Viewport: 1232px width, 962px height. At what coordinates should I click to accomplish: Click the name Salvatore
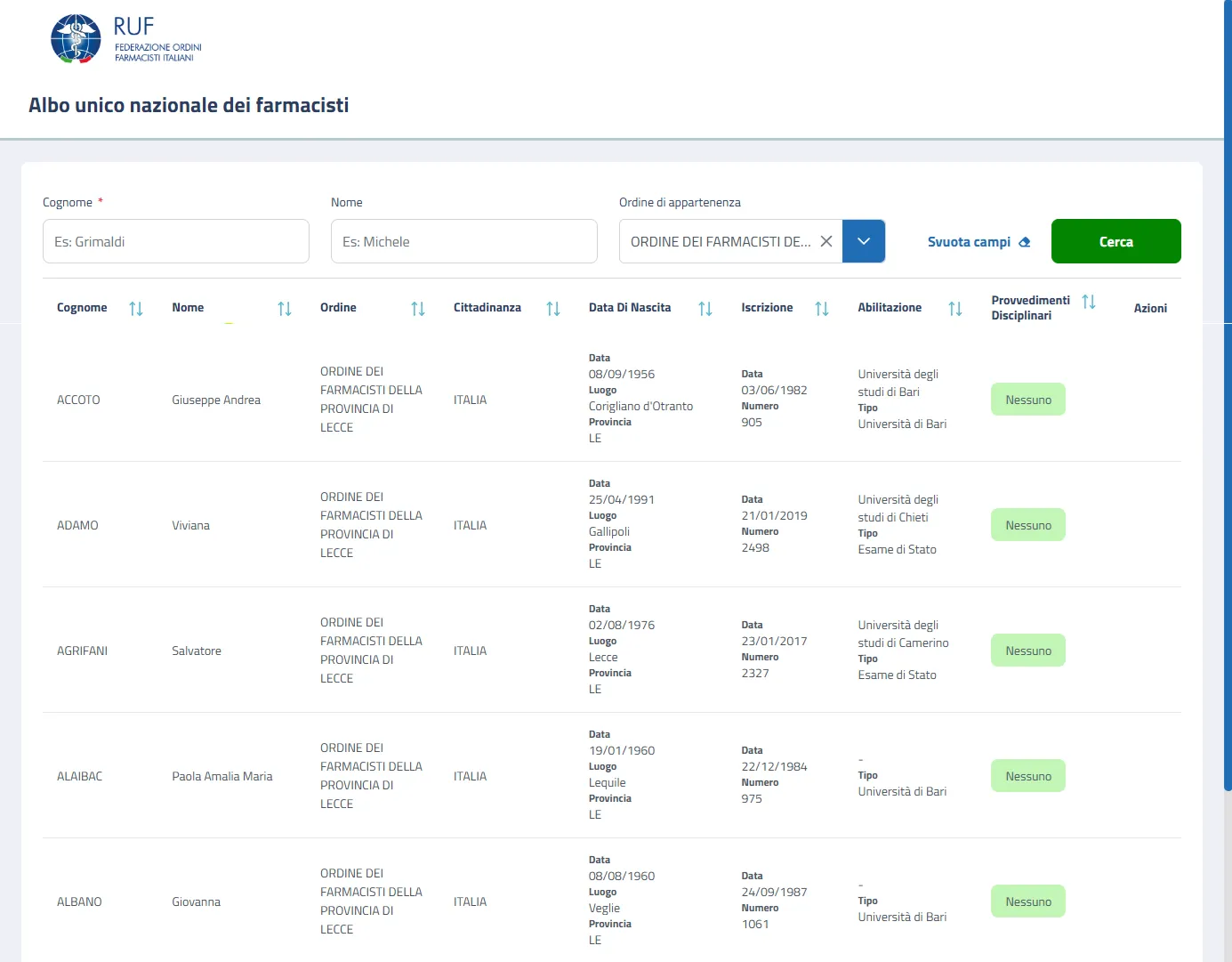coord(197,651)
